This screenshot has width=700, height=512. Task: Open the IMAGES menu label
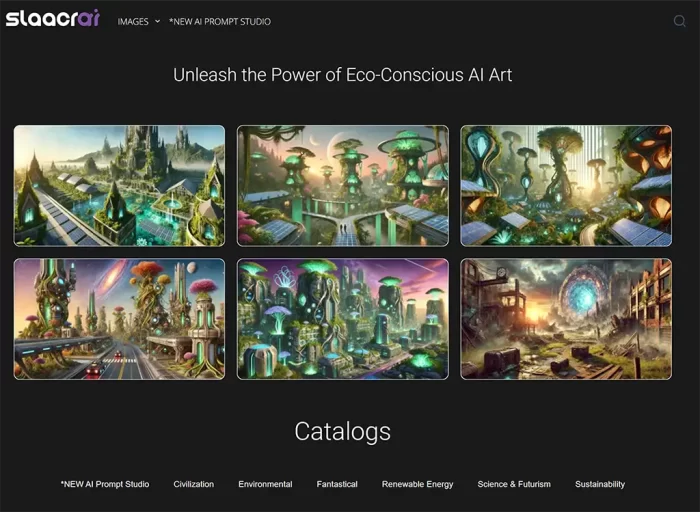point(133,21)
